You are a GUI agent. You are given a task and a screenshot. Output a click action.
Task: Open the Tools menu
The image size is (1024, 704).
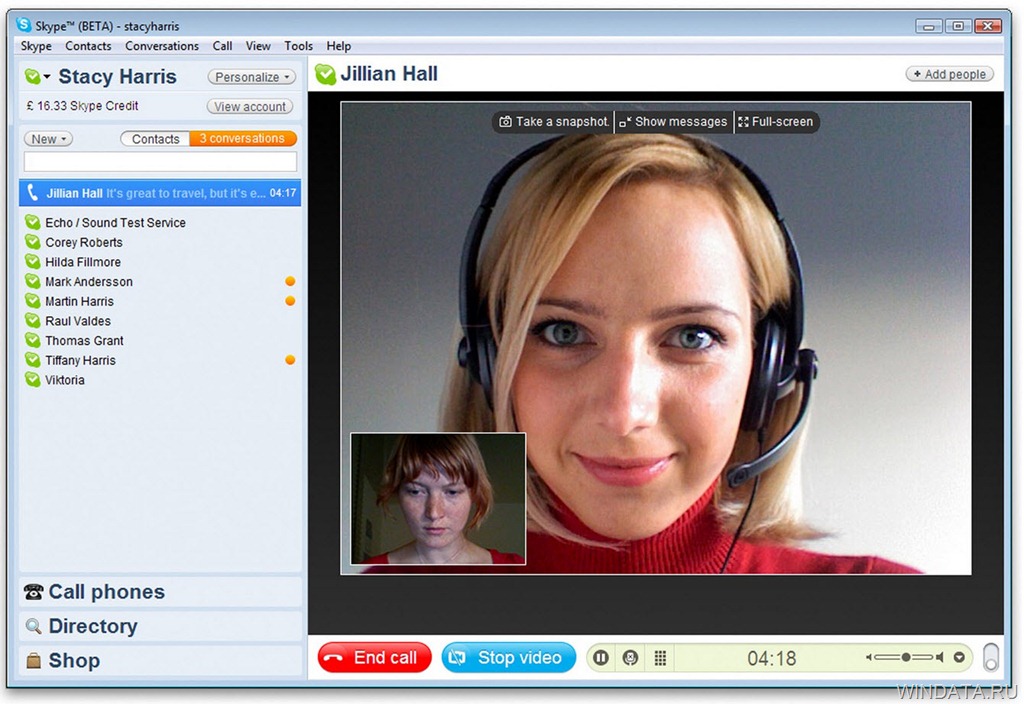[x=298, y=46]
